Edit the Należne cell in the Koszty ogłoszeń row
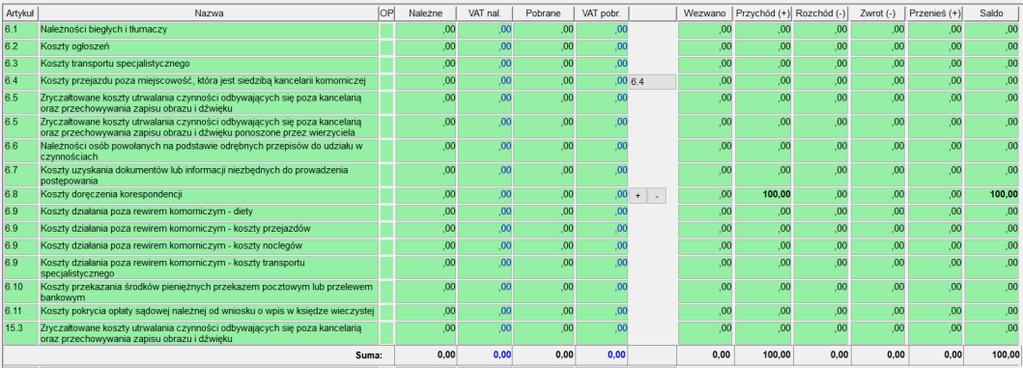The width and height of the screenshot is (1023, 368). click(x=425, y=47)
